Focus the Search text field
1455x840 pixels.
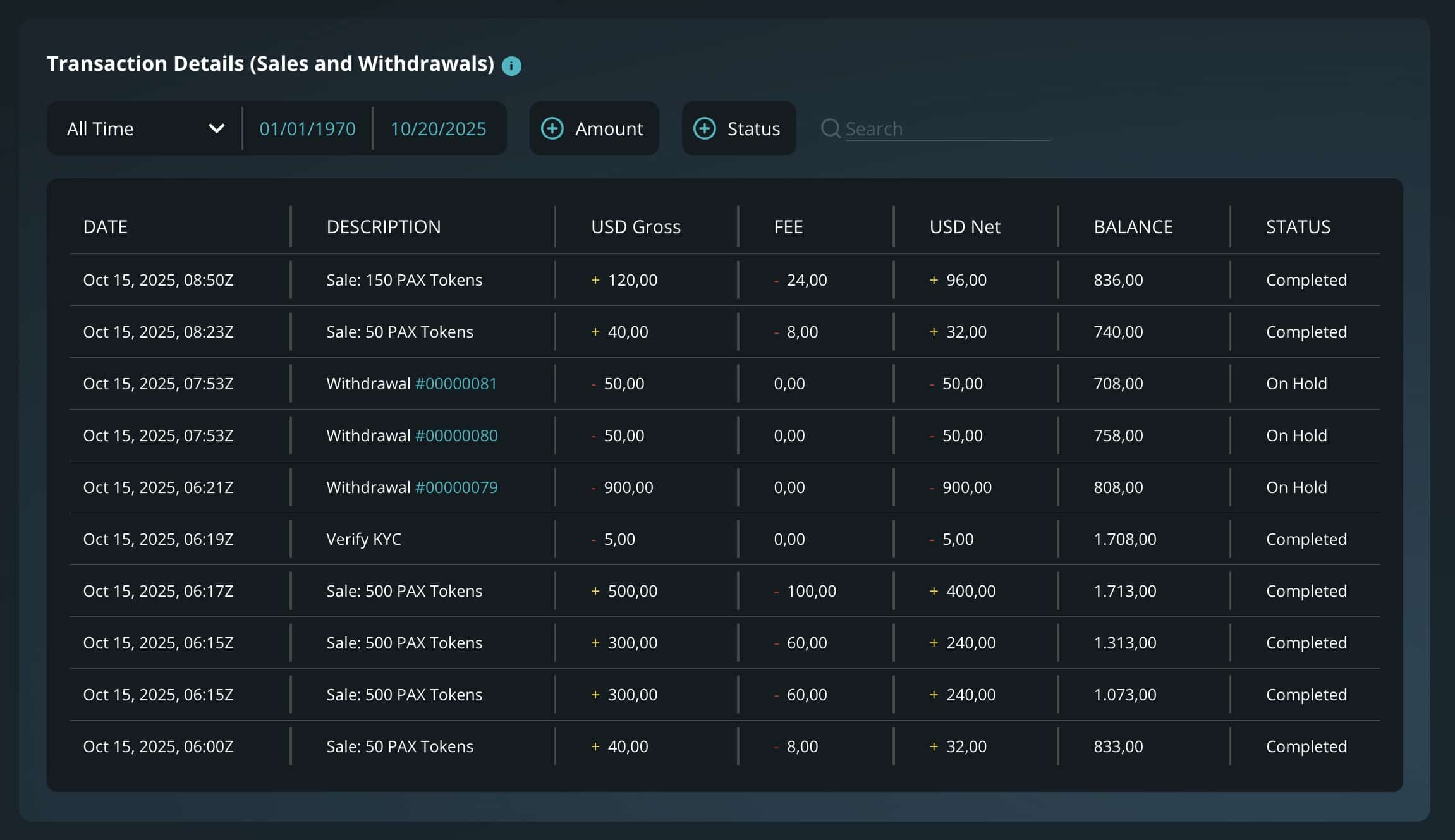pyautogui.click(x=946, y=128)
